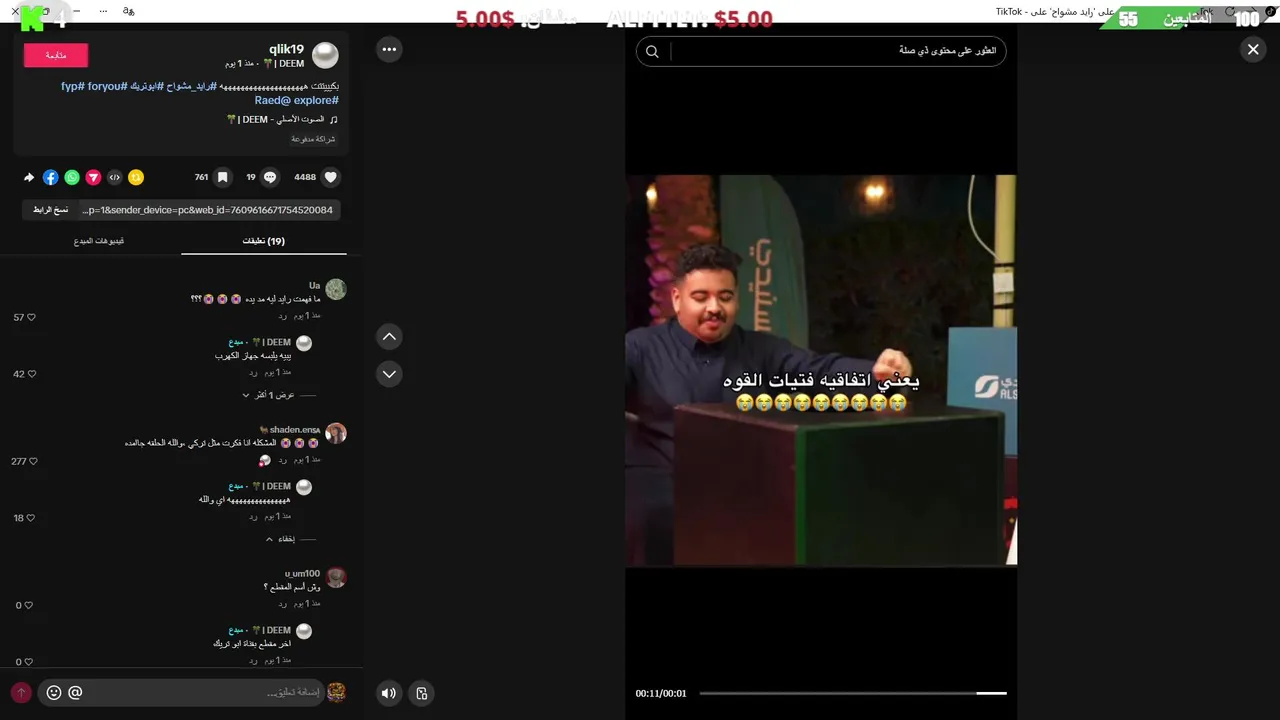
Task: Open the comments bubble icon showing 19
Action: coord(270,177)
